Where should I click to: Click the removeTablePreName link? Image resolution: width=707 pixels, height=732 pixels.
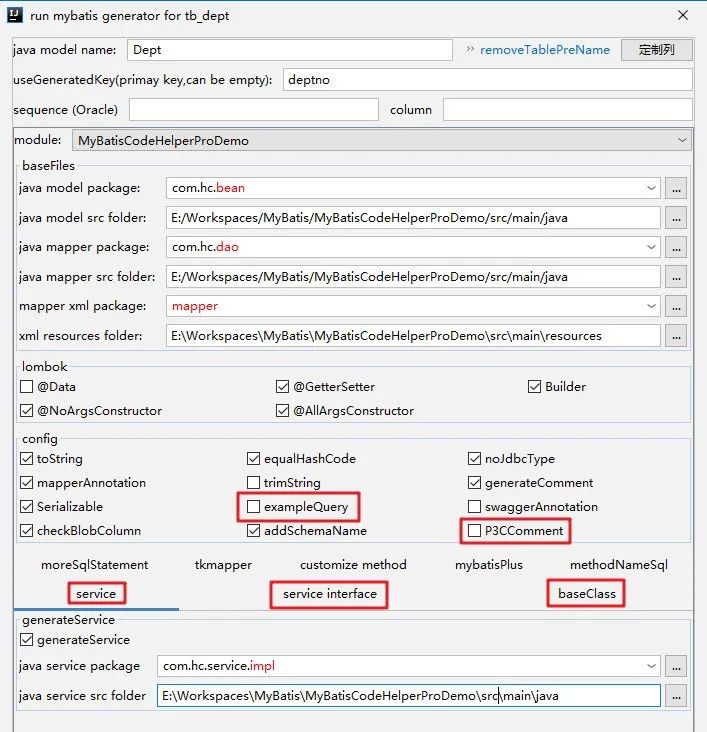[544, 49]
